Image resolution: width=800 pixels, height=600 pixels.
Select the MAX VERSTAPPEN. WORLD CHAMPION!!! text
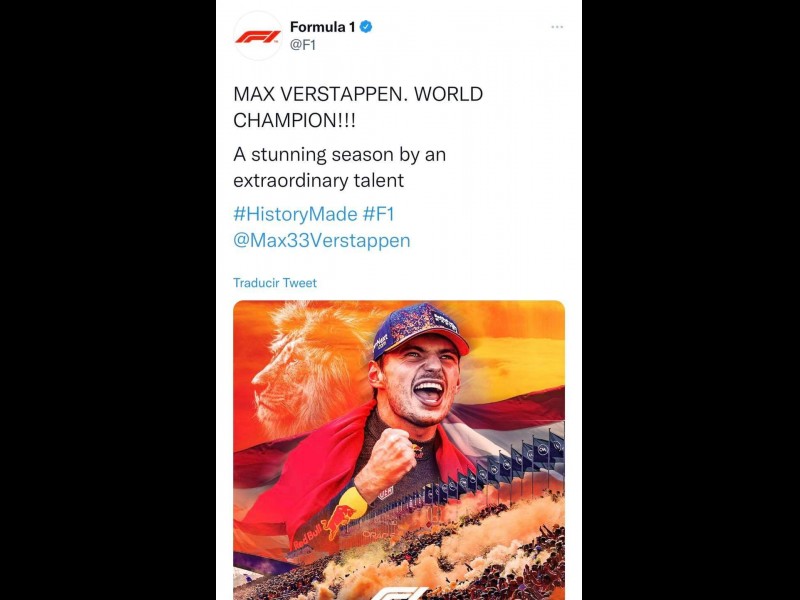click(358, 107)
